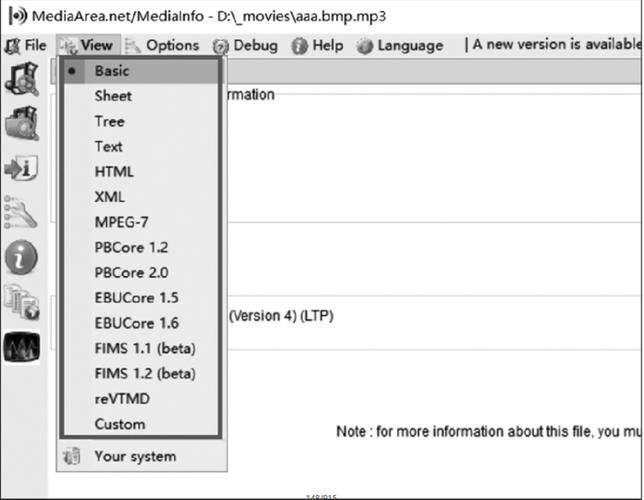Choose PBCore 2.0 view
This screenshot has height=500, width=644.
pos(141,273)
